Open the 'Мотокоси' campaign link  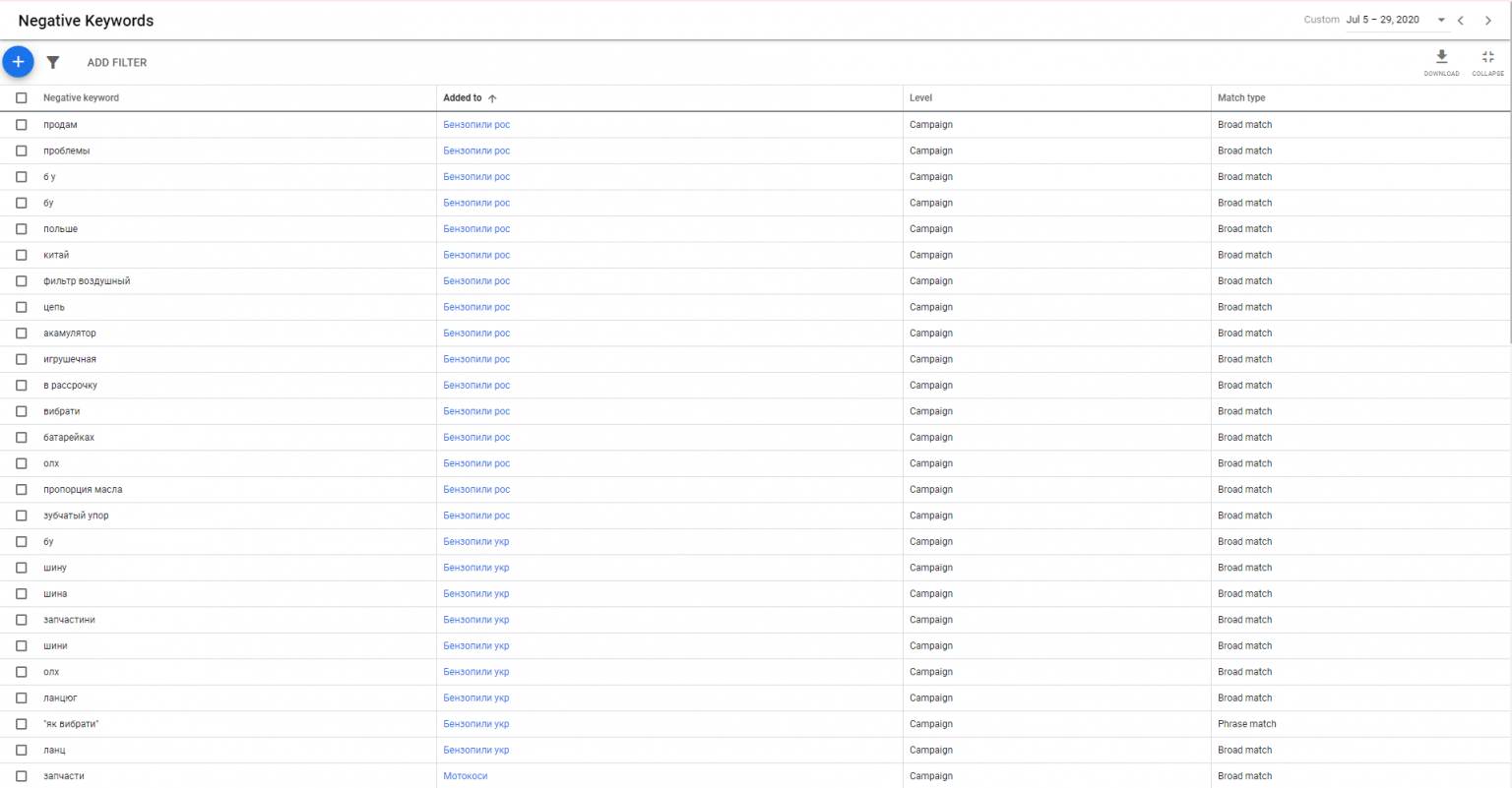coord(466,776)
